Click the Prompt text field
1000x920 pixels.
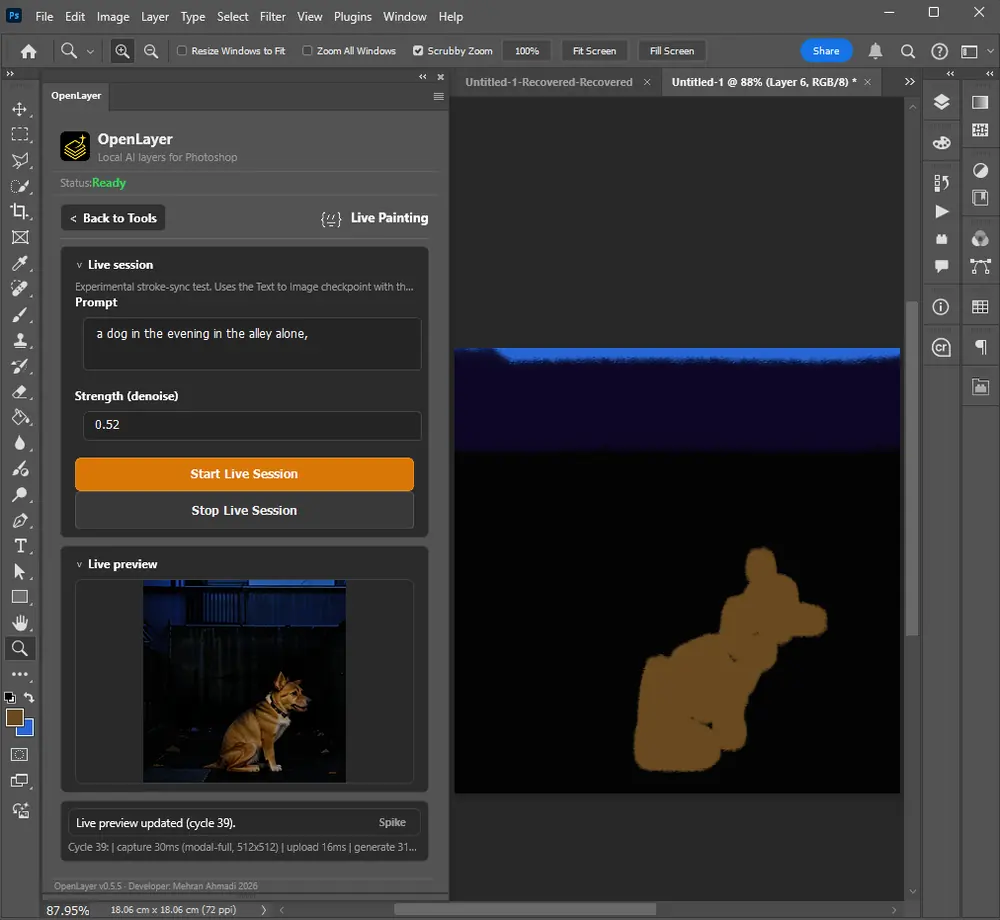point(252,344)
